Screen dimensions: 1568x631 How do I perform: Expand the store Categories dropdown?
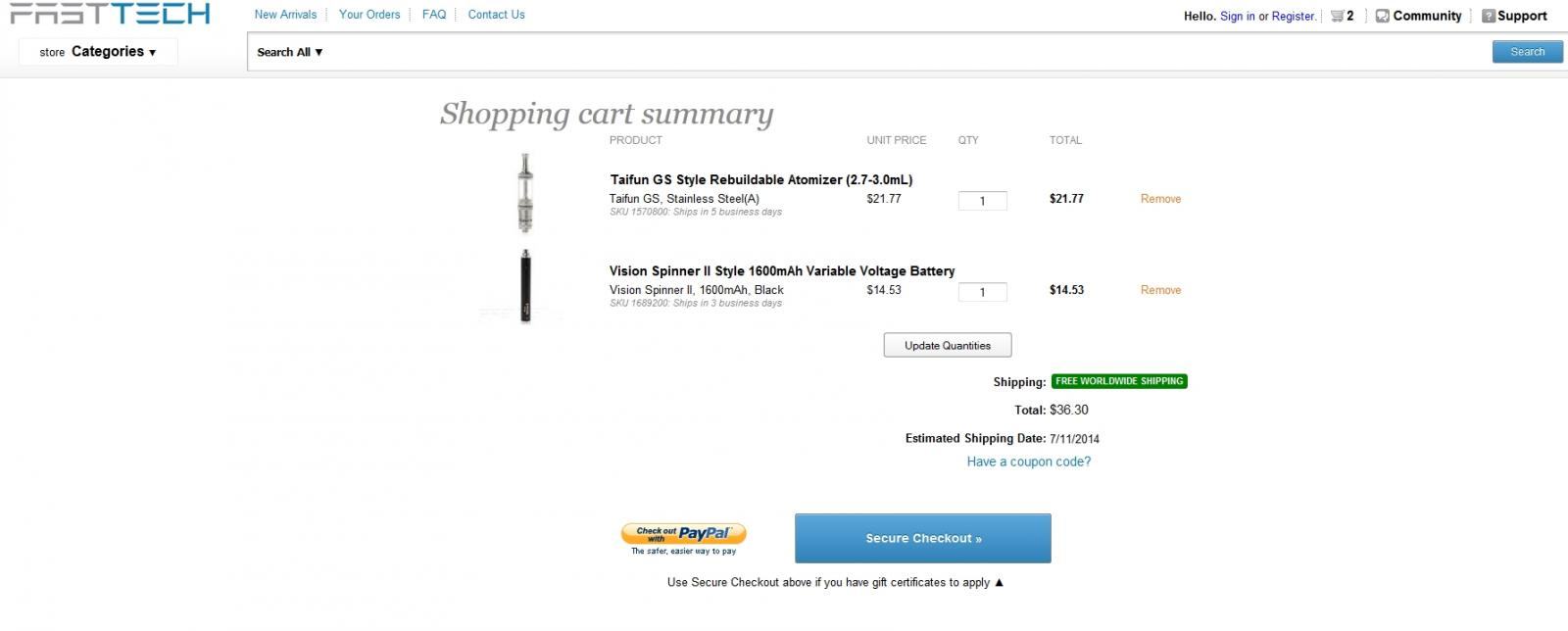click(x=98, y=52)
